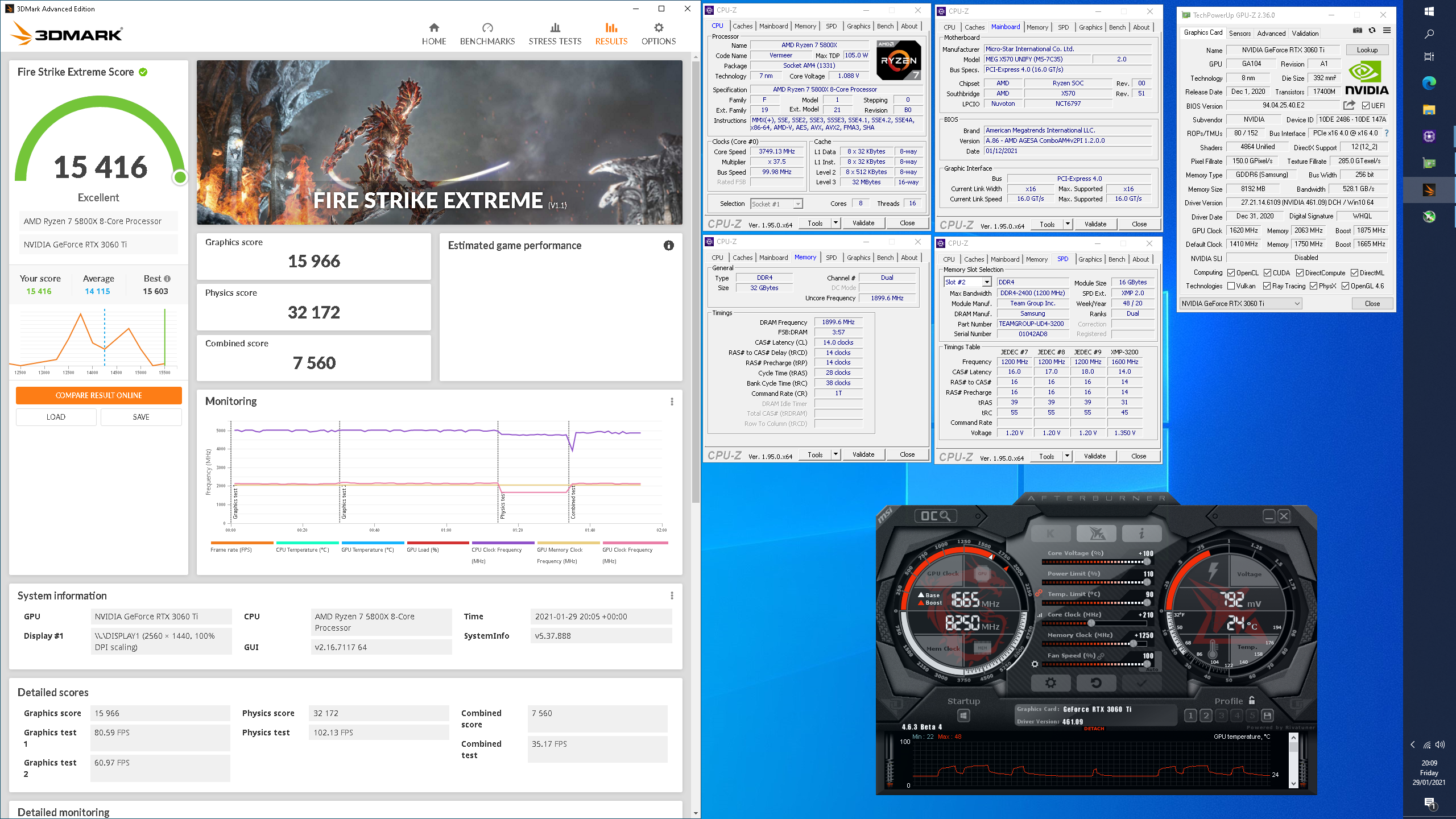This screenshot has width=1456, height=819.
Task: Toggle the UEFI checkbox in GPU-Z
Action: pyautogui.click(x=1366, y=106)
